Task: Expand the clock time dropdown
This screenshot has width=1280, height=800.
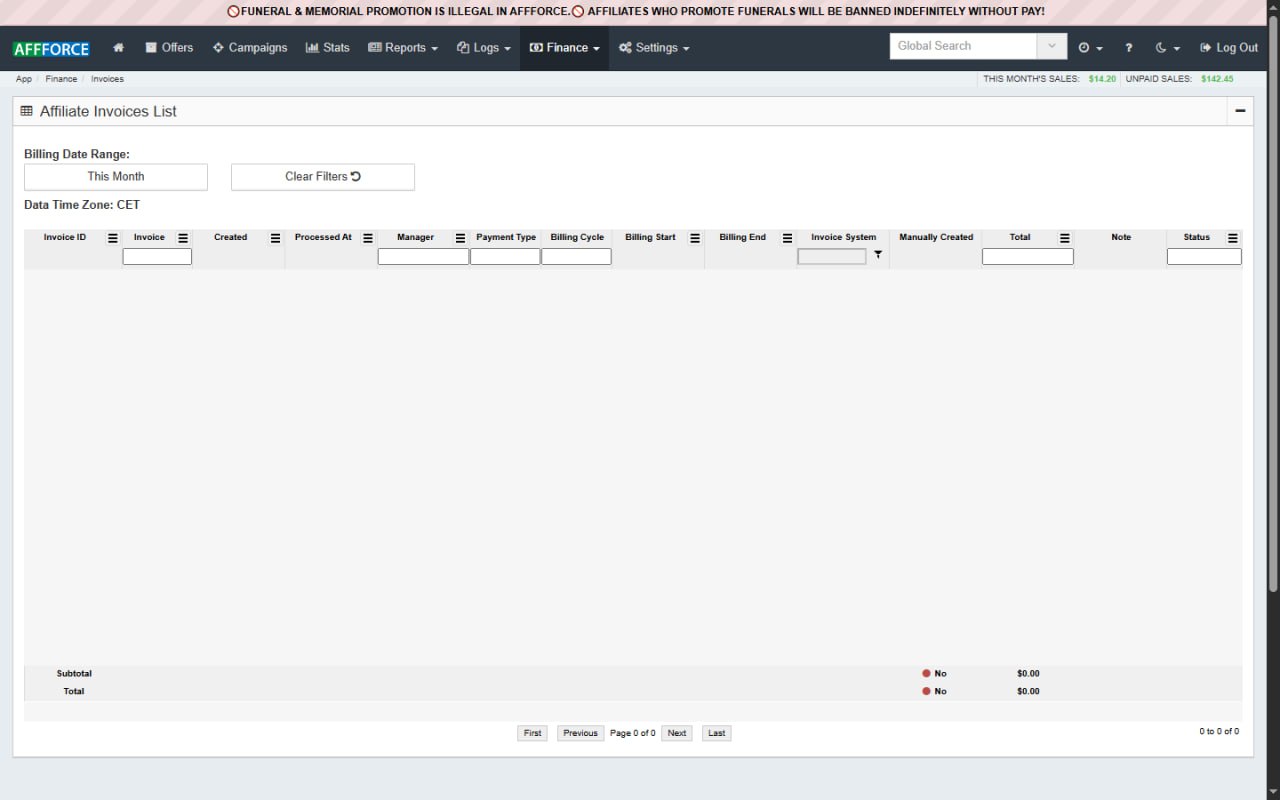Action: [x=1090, y=48]
